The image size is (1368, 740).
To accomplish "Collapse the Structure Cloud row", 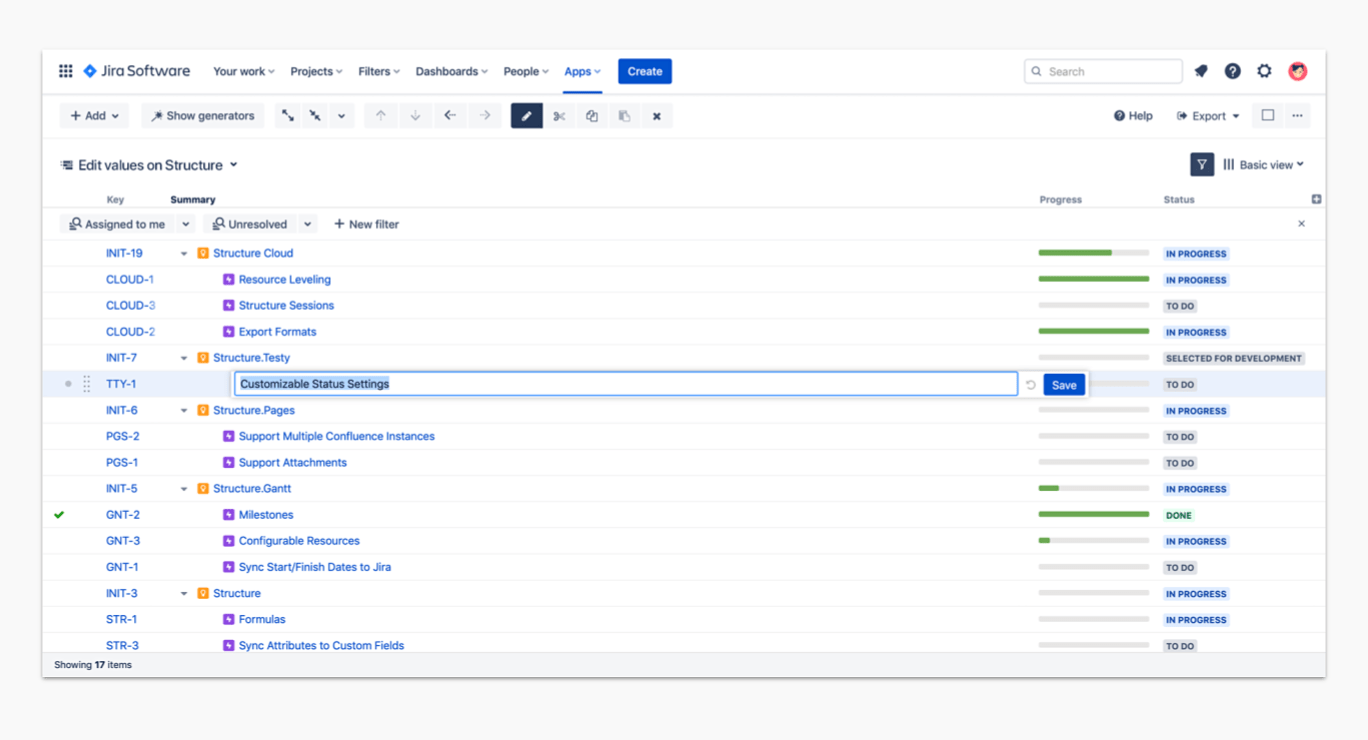I will click(184, 254).
